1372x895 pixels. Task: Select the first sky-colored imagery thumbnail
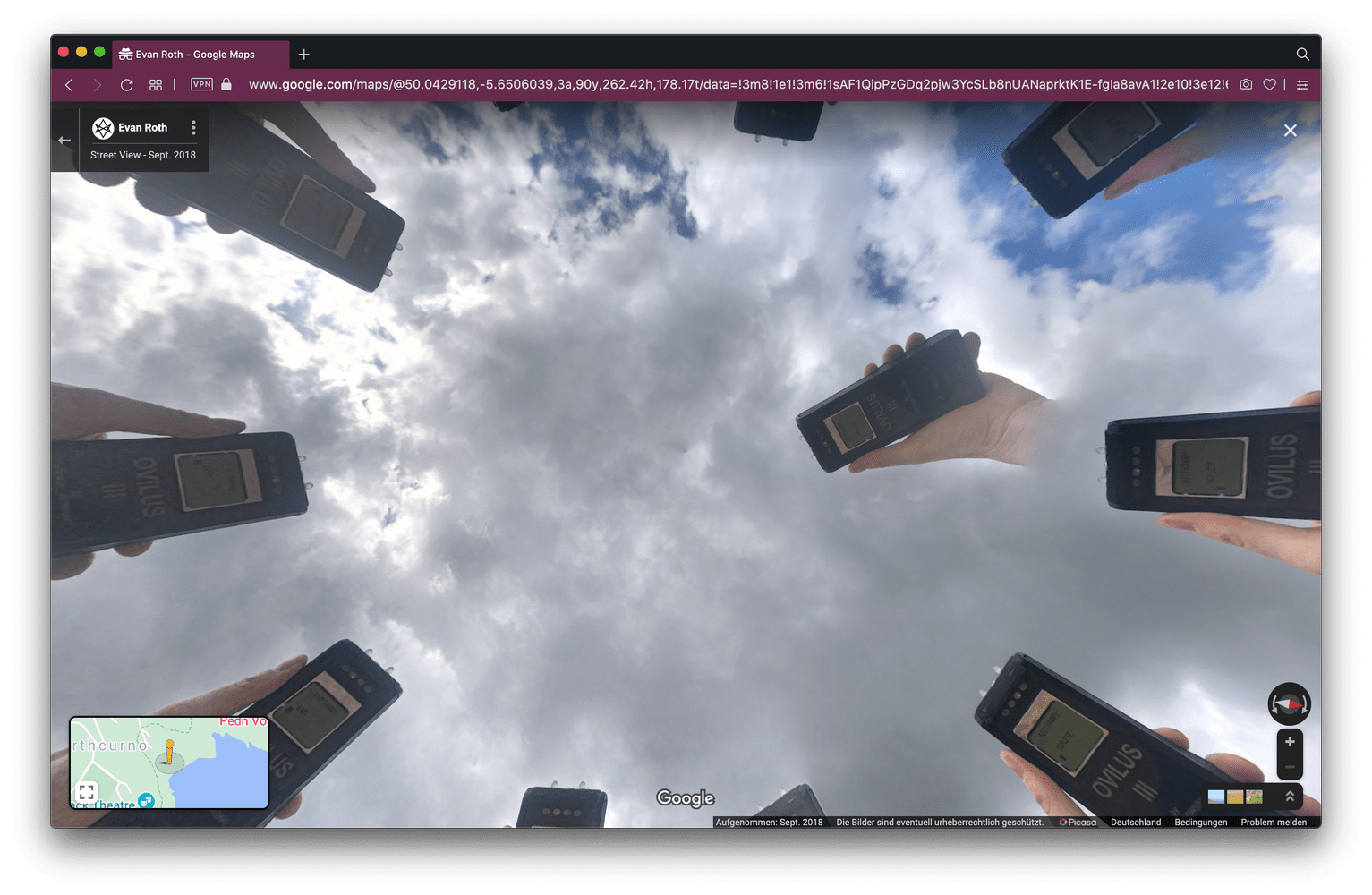tap(1215, 797)
